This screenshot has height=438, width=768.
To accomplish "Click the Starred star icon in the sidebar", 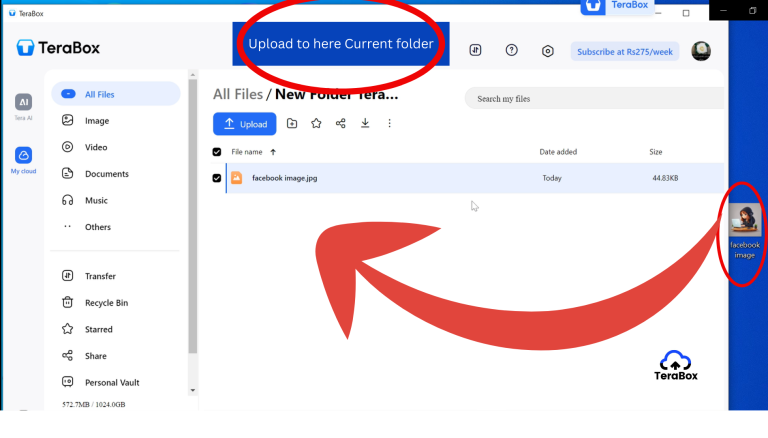I will click(68, 329).
